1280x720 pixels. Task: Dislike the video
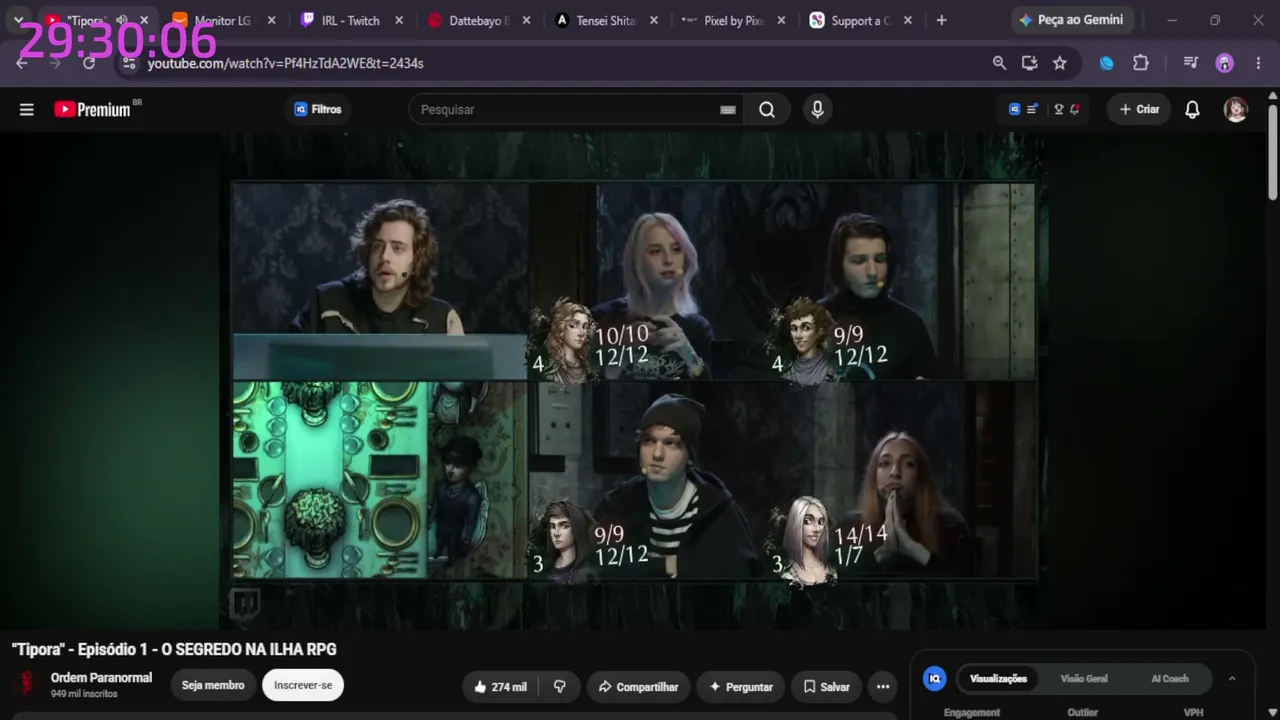click(560, 687)
